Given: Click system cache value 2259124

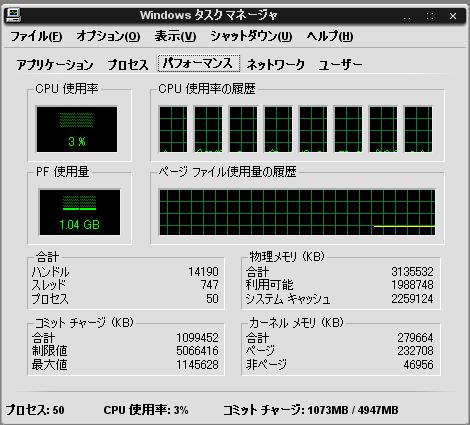Looking at the screenshot, I should click(412, 299).
